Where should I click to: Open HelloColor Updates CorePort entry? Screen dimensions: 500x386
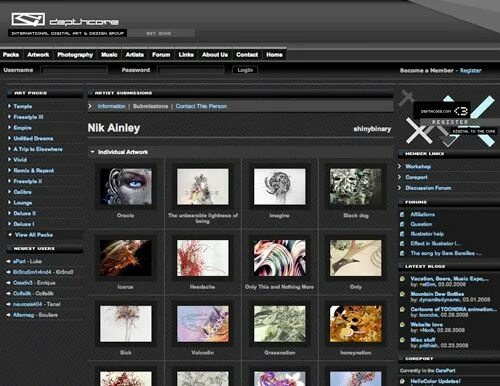tap(435, 381)
